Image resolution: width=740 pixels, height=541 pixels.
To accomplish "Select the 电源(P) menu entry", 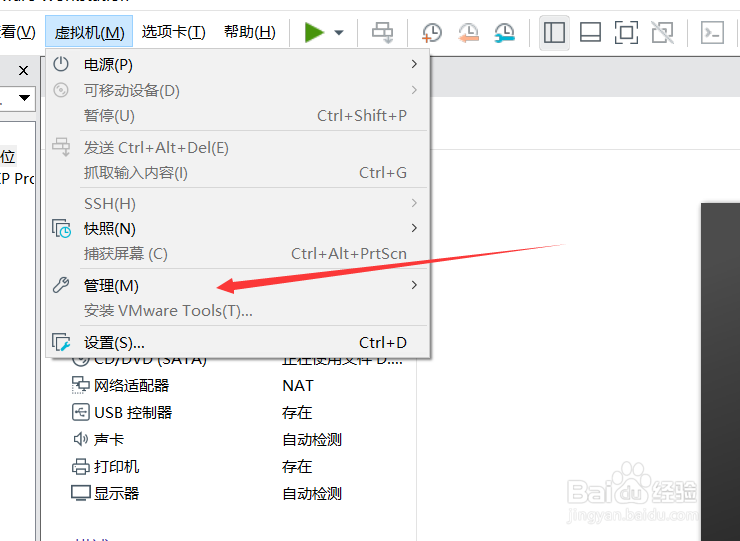I will (238, 65).
